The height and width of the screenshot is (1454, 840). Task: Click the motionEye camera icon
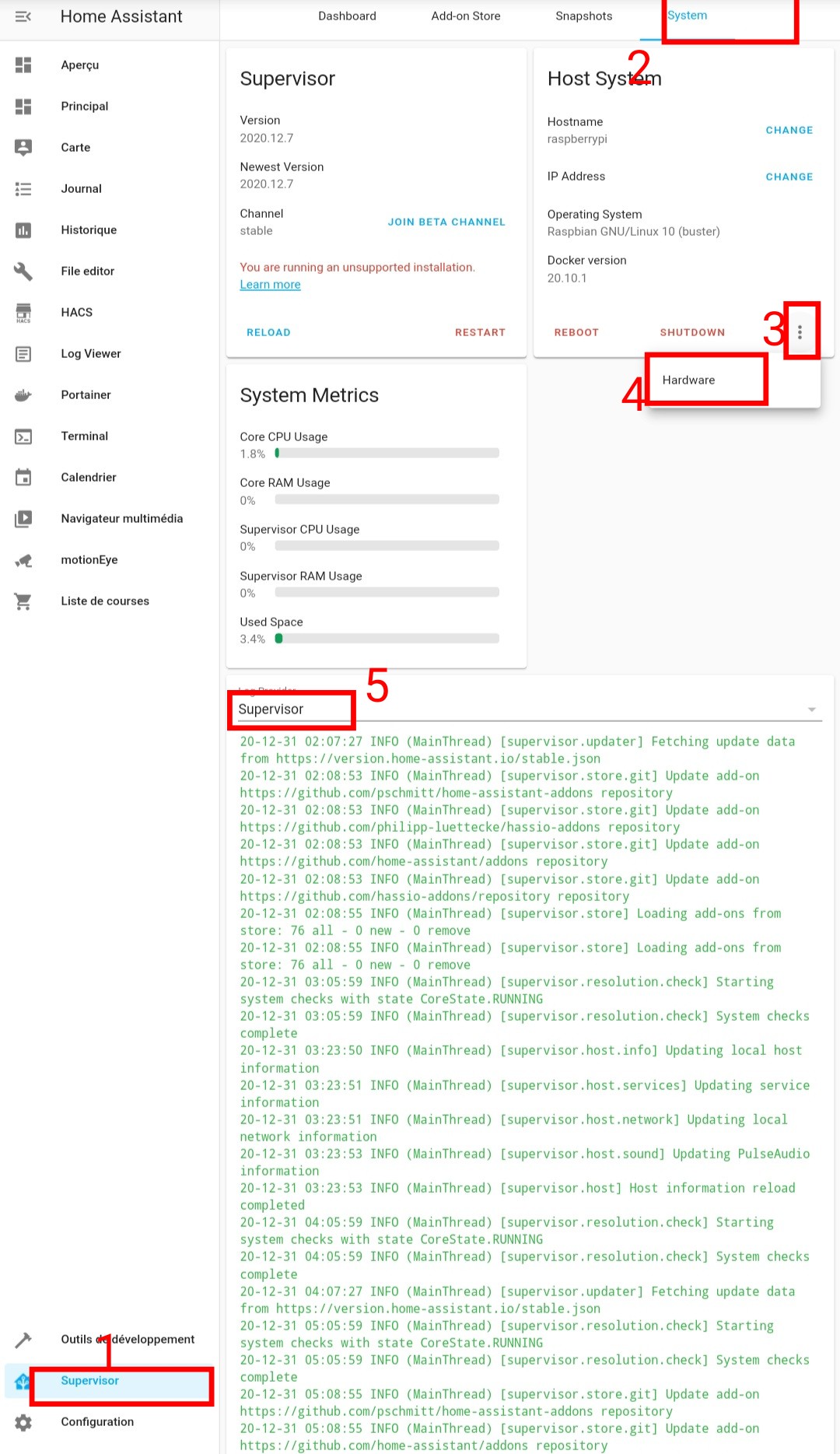tap(23, 559)
